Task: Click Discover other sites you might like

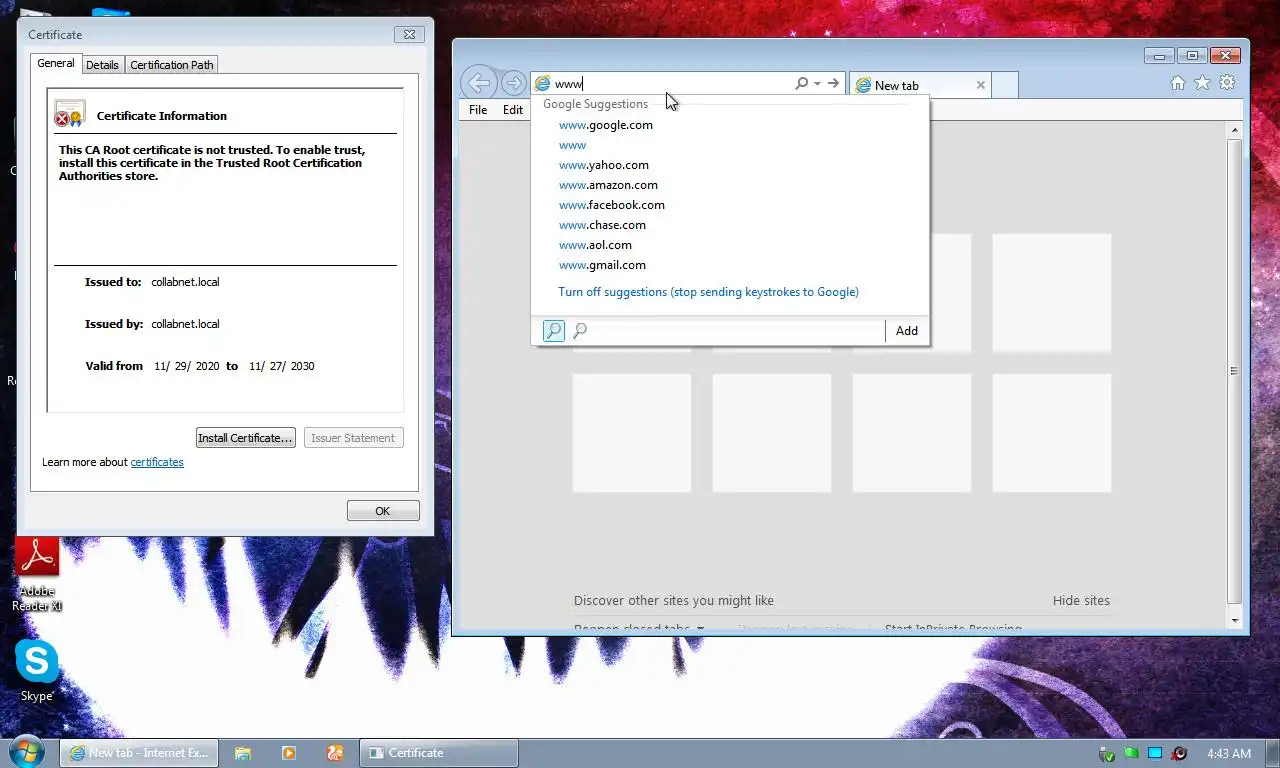Action: pyautogui.click(x=674, y=601)
